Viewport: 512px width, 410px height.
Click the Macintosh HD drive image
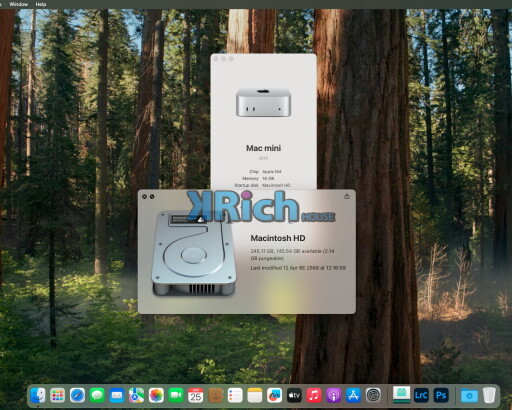193,253
